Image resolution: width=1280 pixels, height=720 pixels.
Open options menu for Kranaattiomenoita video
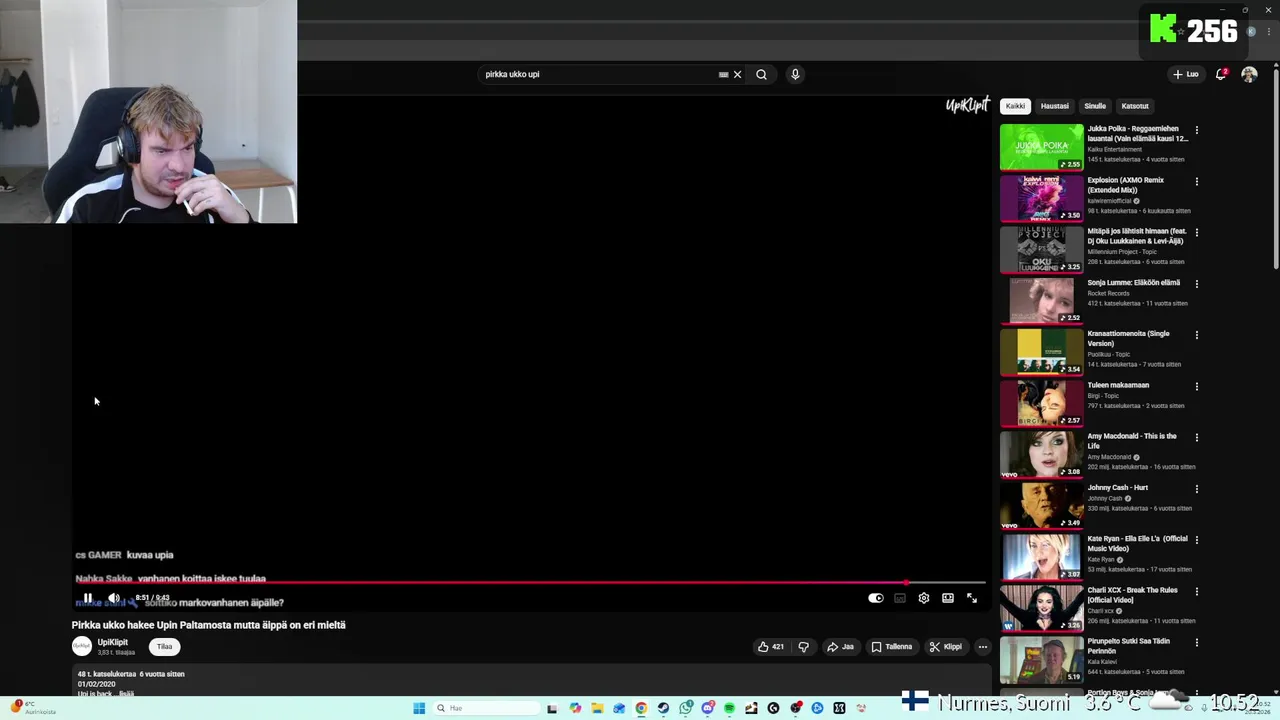coord(1196,335)
